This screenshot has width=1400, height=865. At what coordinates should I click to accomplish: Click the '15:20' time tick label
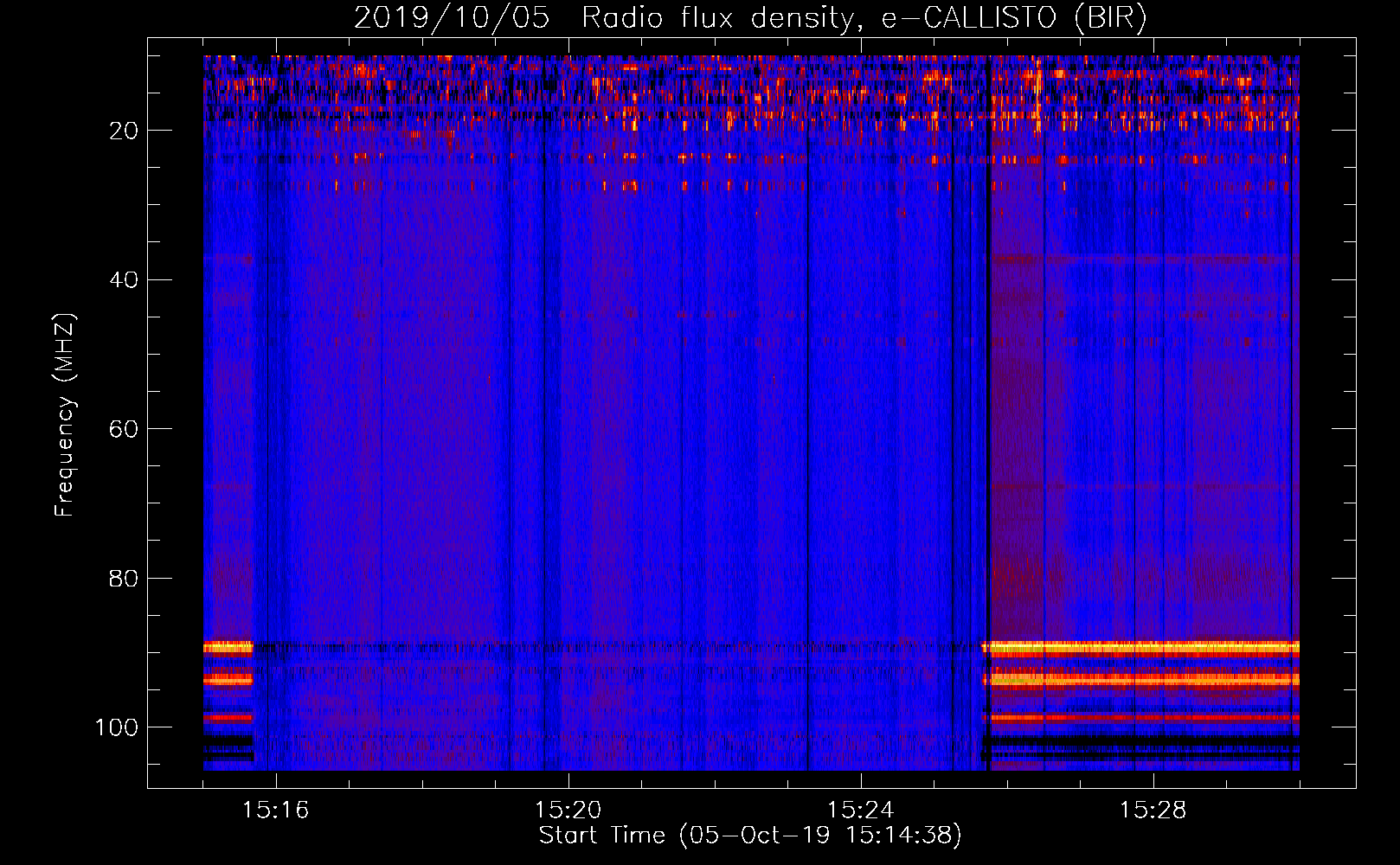[568, 811]
